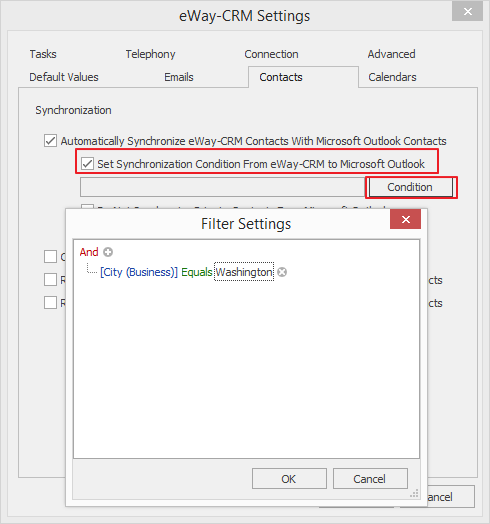Change the Equals comparison operator
This screenshot has height=524, width=490.
197,272
